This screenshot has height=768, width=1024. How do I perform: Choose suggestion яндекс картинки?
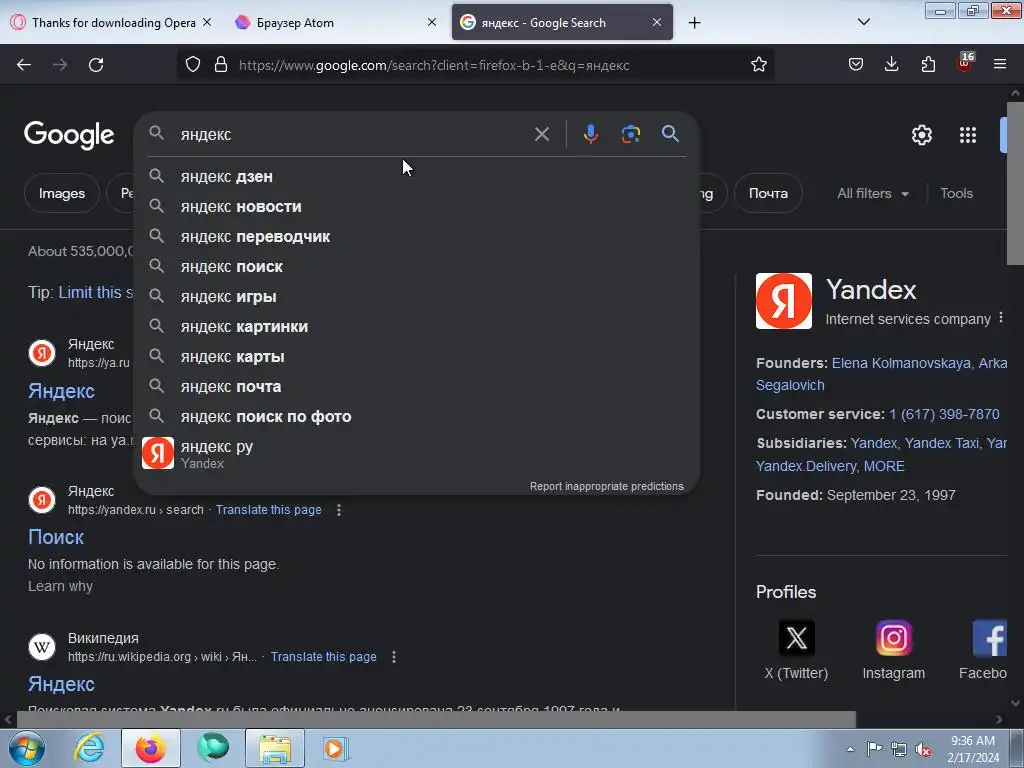[417, 327]
